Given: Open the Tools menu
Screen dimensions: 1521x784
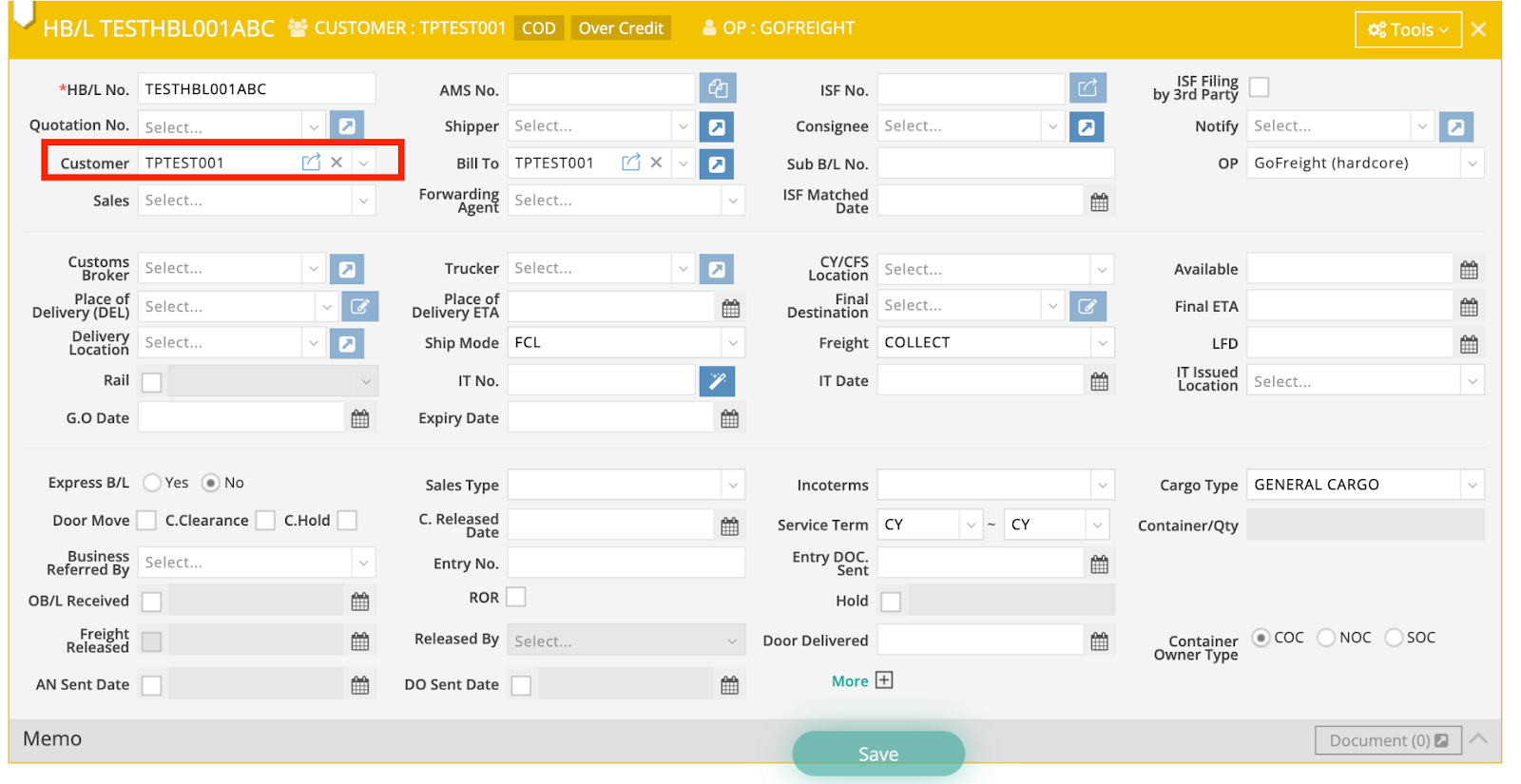Looking at the screenshot, I should 1408,29.
